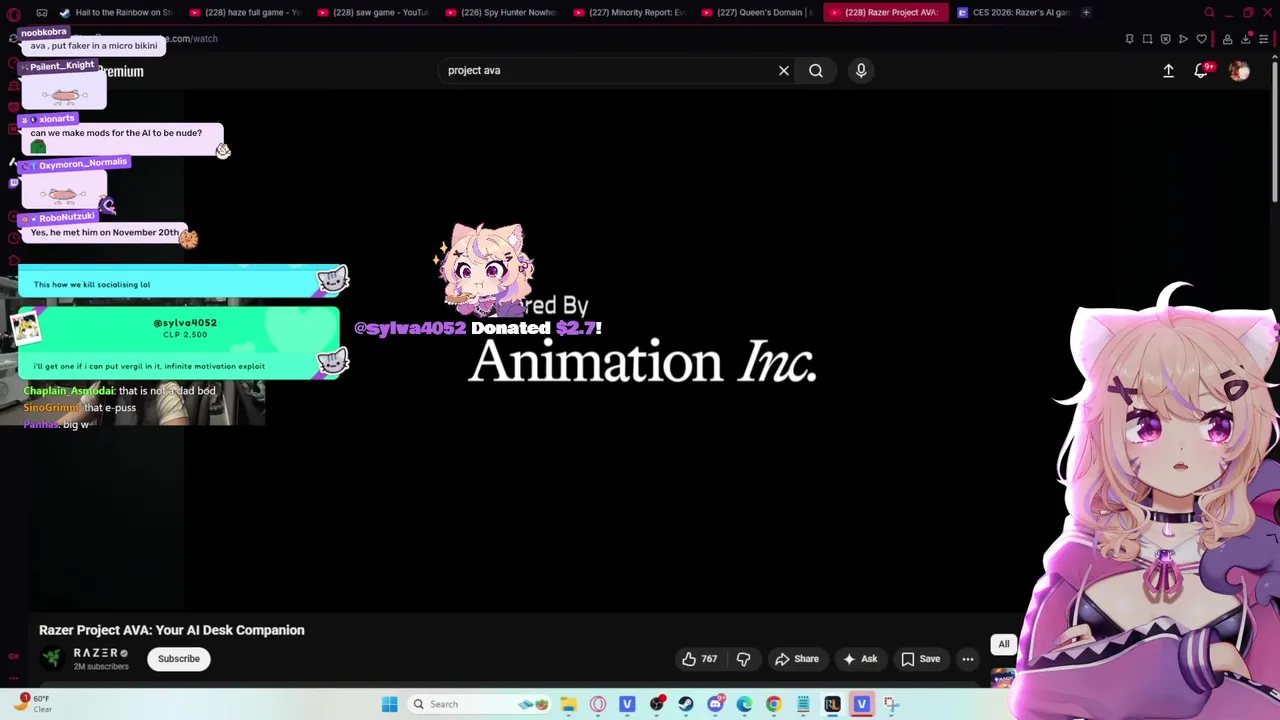The height and width of the screenshot is (720, 1280).
Task: Open the Opera main menu logo
Action: point(14,13)
